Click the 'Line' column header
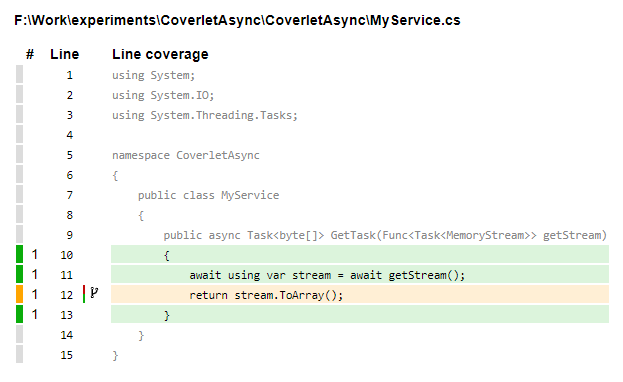This screenshot has width=623, height=382. [x=64, y=54]
